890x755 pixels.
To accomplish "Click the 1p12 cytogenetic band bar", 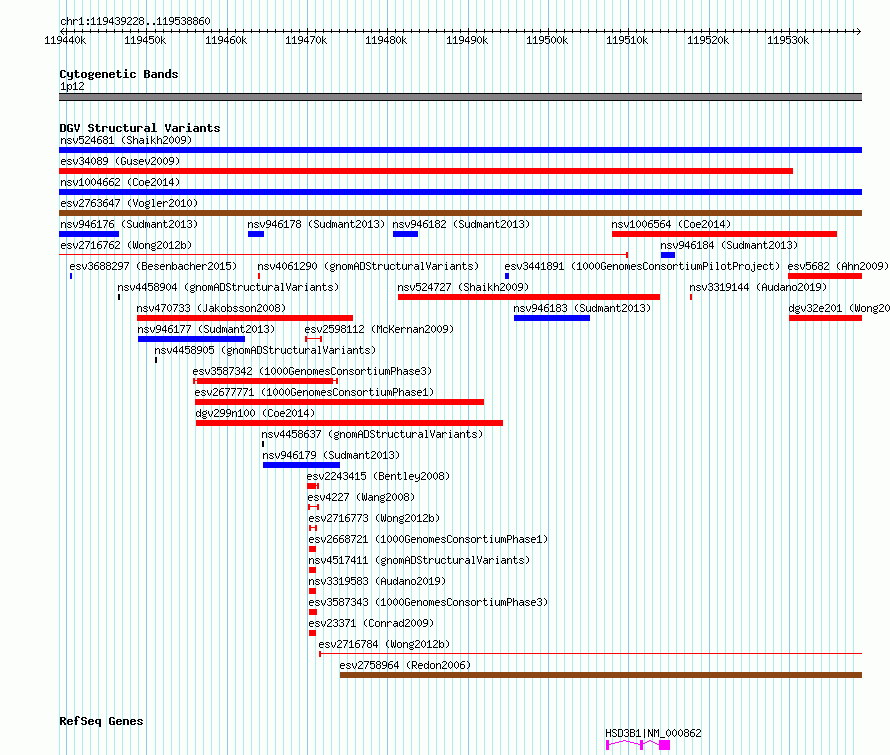I will (460, 97).
